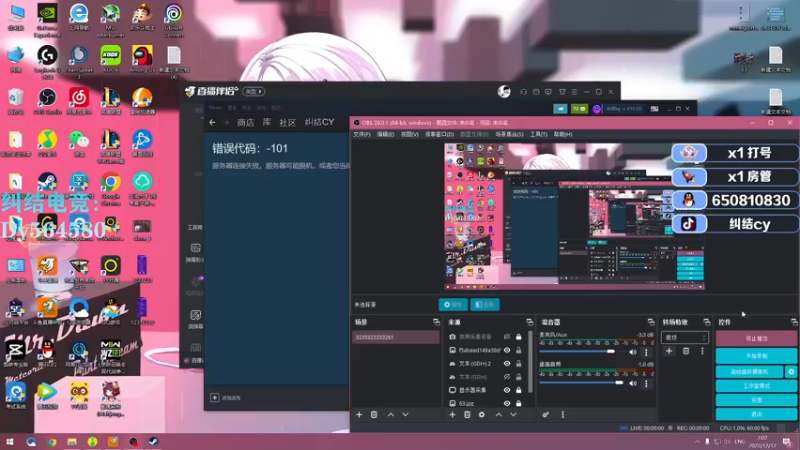Viewport: 800px width, 450px height.
Task: Click 滤镜 filters button above Scenes
Action: pyautogui.click(x=485, y=305)
